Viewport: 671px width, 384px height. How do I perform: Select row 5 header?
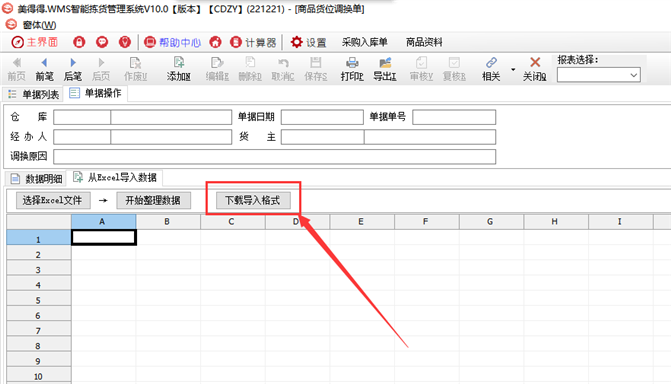coord(39,298)
